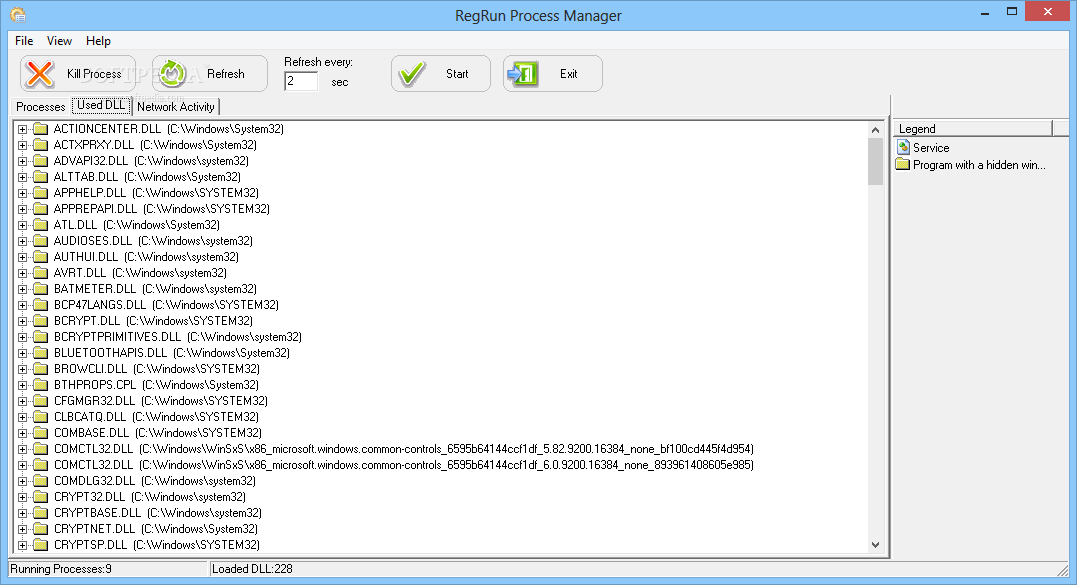Click the Refresh every seconds field
Viewport: 1077px width, 585px height.
[301, 81]
